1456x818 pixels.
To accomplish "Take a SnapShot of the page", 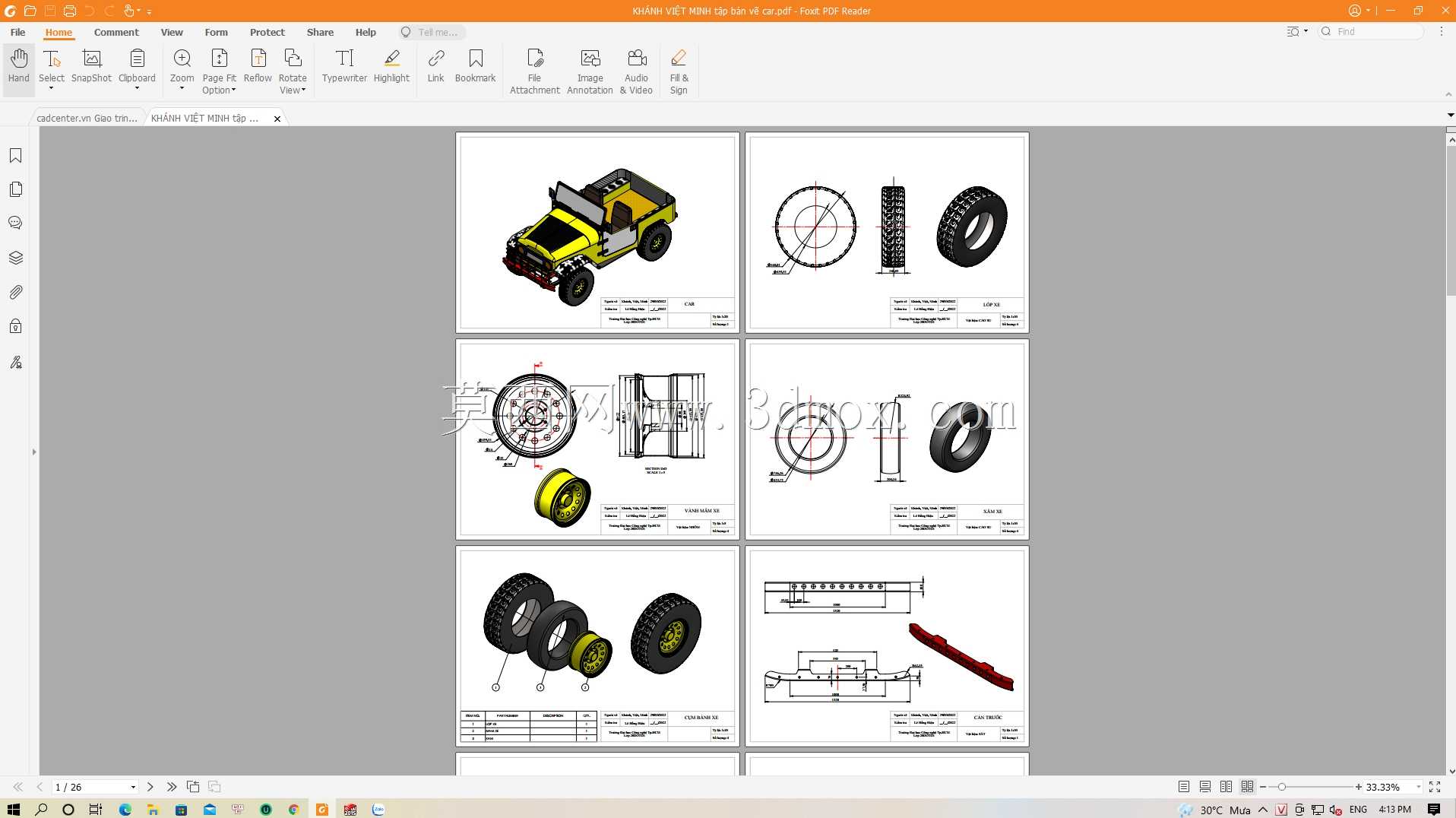I will click(x=91, y=66).
